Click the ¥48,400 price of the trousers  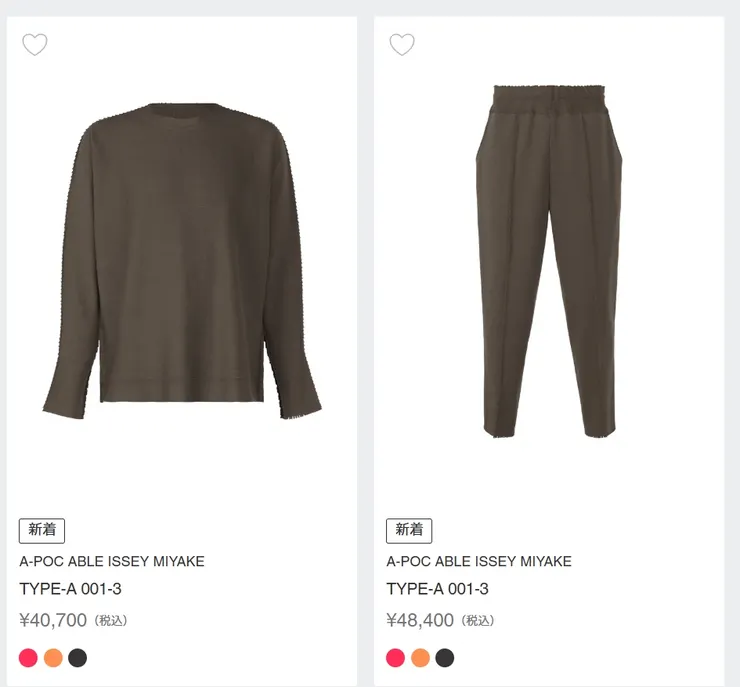tap(420, 620)
